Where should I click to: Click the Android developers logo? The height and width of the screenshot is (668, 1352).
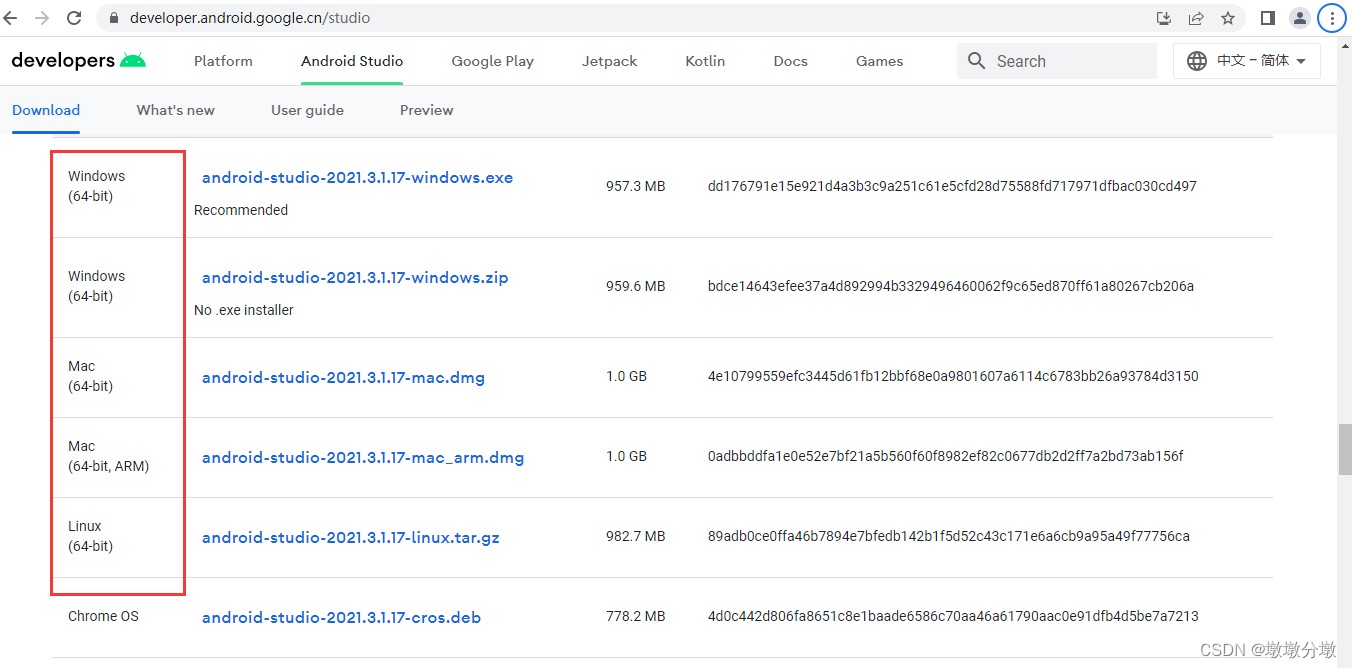[79, 61]
